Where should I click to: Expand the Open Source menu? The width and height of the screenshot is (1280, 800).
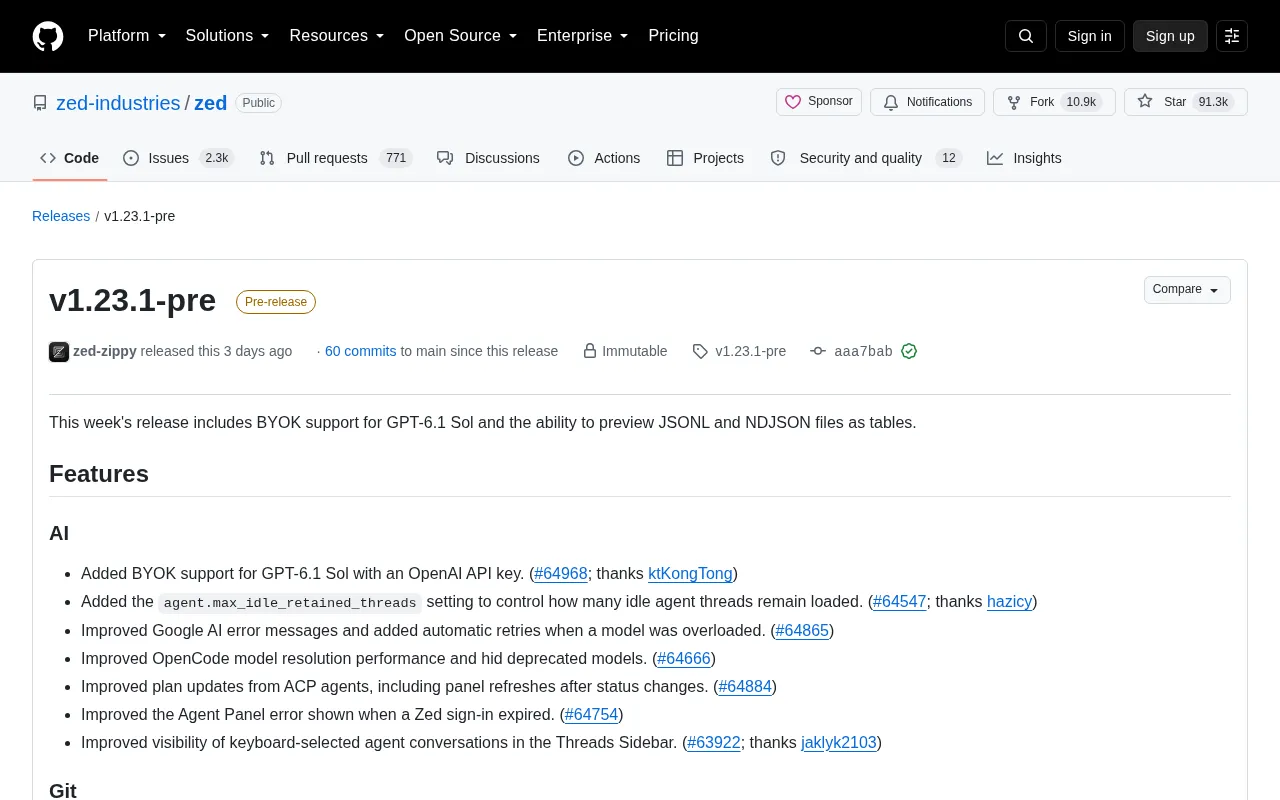[460, 36]
